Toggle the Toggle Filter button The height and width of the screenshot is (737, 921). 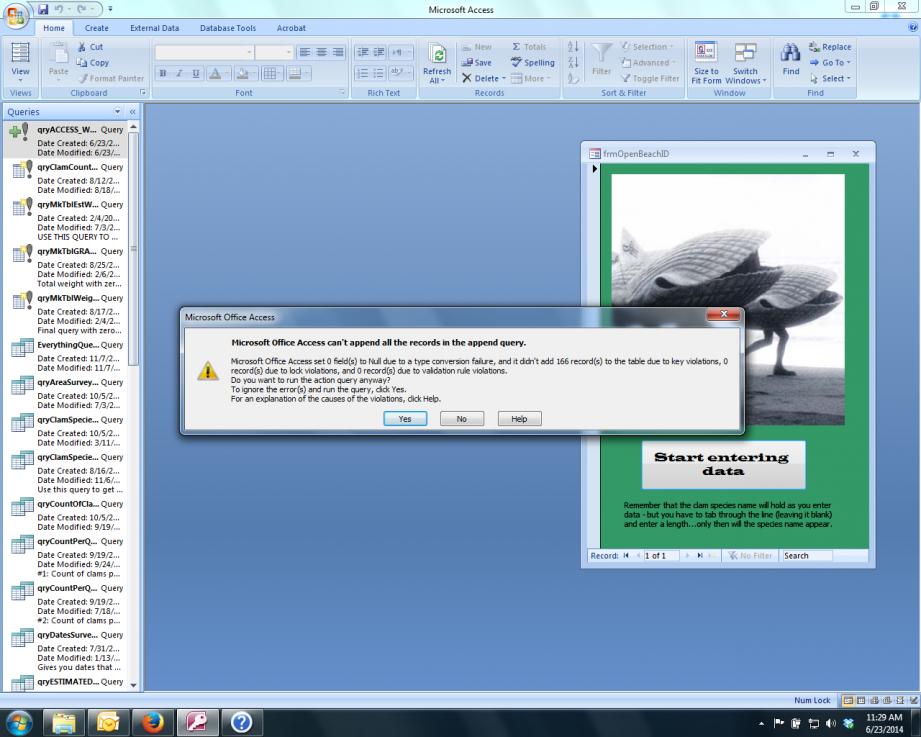point(650,78)
